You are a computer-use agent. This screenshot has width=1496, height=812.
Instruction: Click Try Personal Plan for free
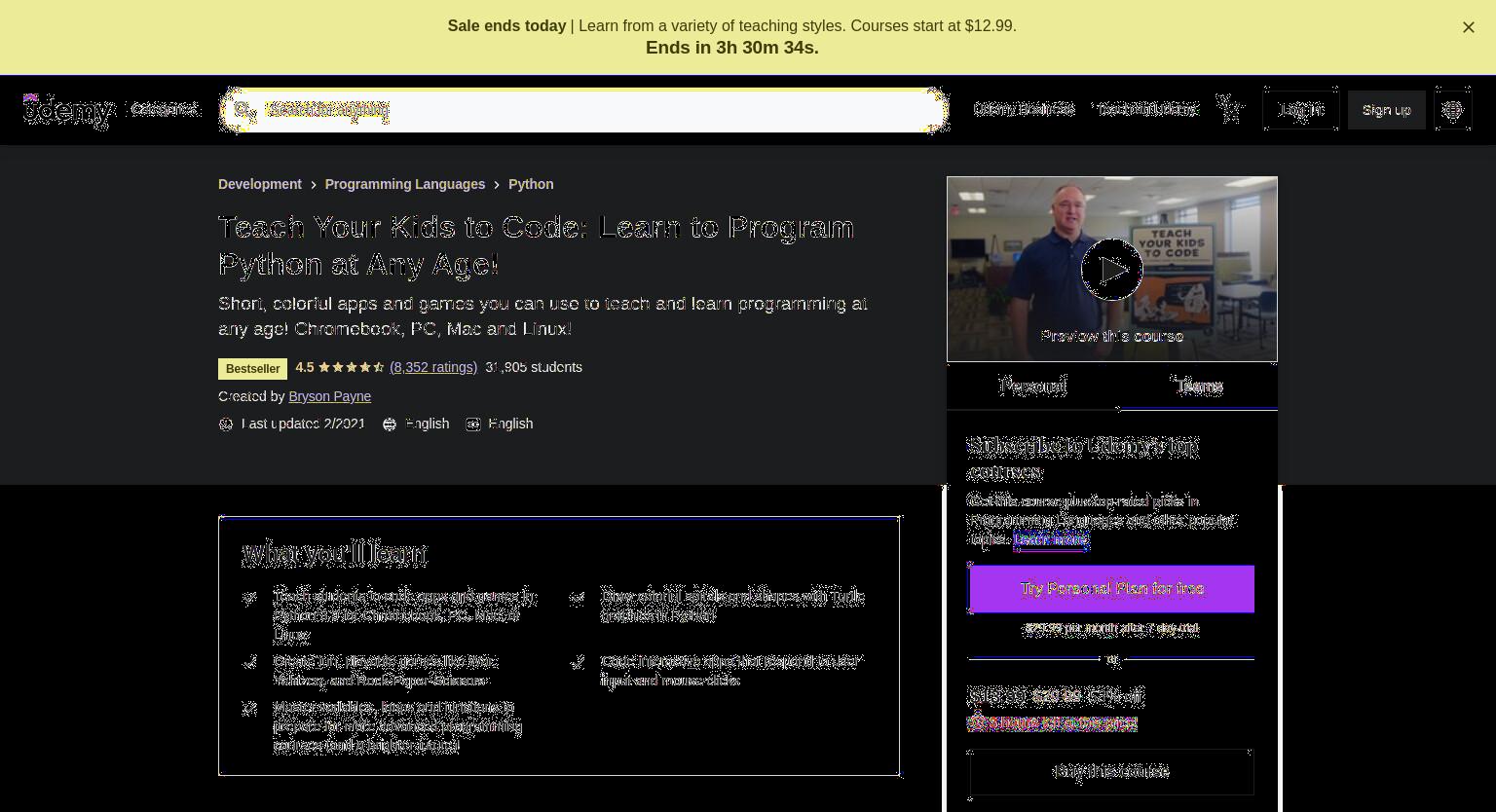(1112, 589)
